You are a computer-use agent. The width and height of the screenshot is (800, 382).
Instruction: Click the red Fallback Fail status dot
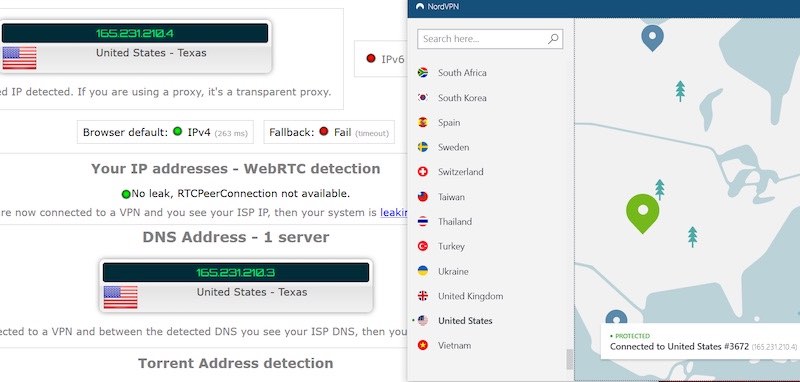[x=323, y=132]
